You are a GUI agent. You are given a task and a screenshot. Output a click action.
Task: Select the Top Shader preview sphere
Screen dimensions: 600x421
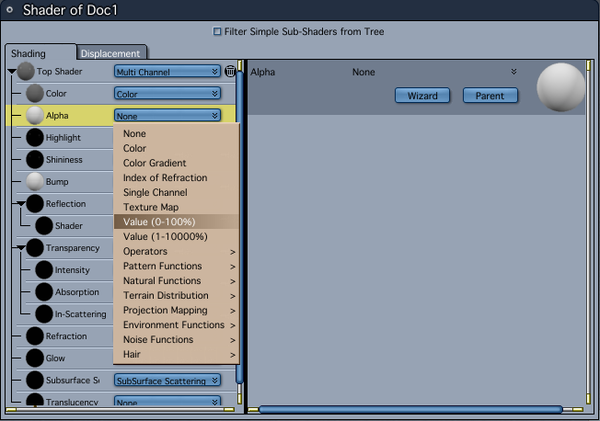26,71
